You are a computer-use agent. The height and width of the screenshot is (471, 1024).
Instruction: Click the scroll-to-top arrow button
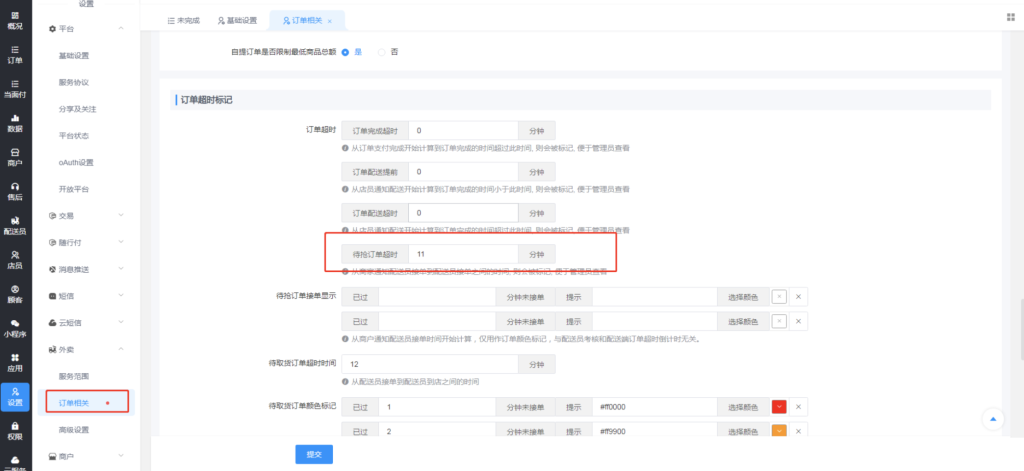point(991,418)
